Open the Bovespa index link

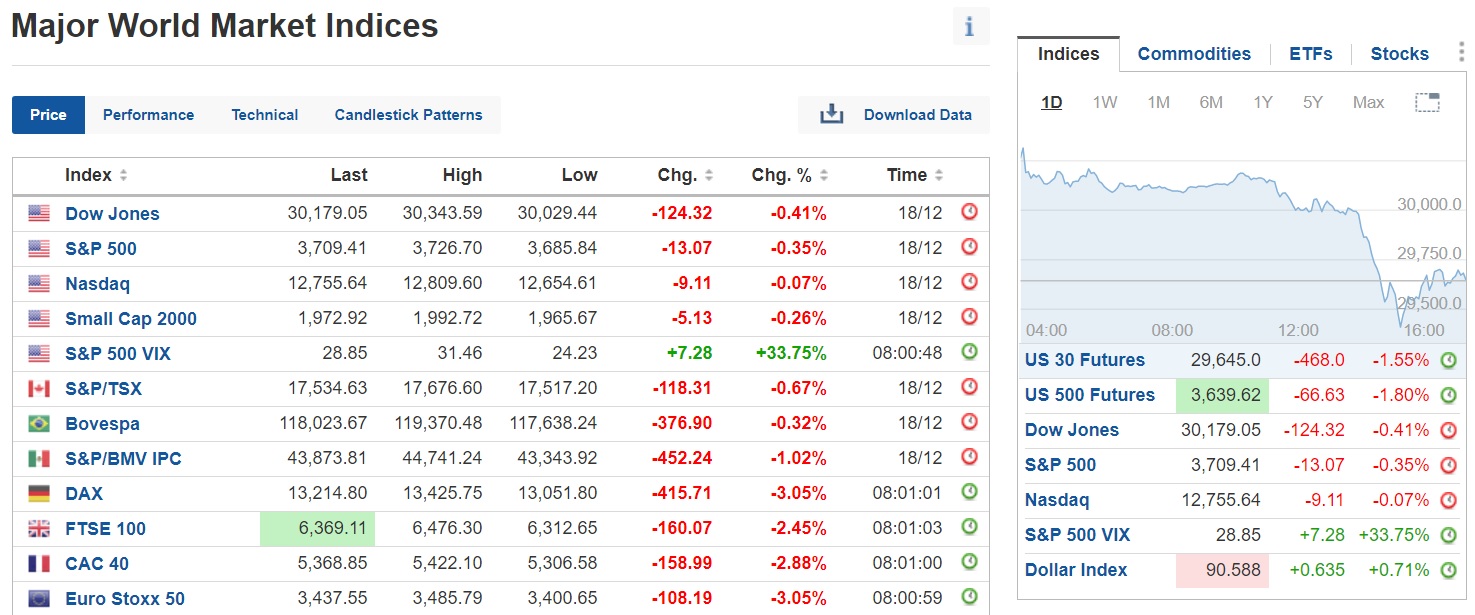(x=102, y=423)
